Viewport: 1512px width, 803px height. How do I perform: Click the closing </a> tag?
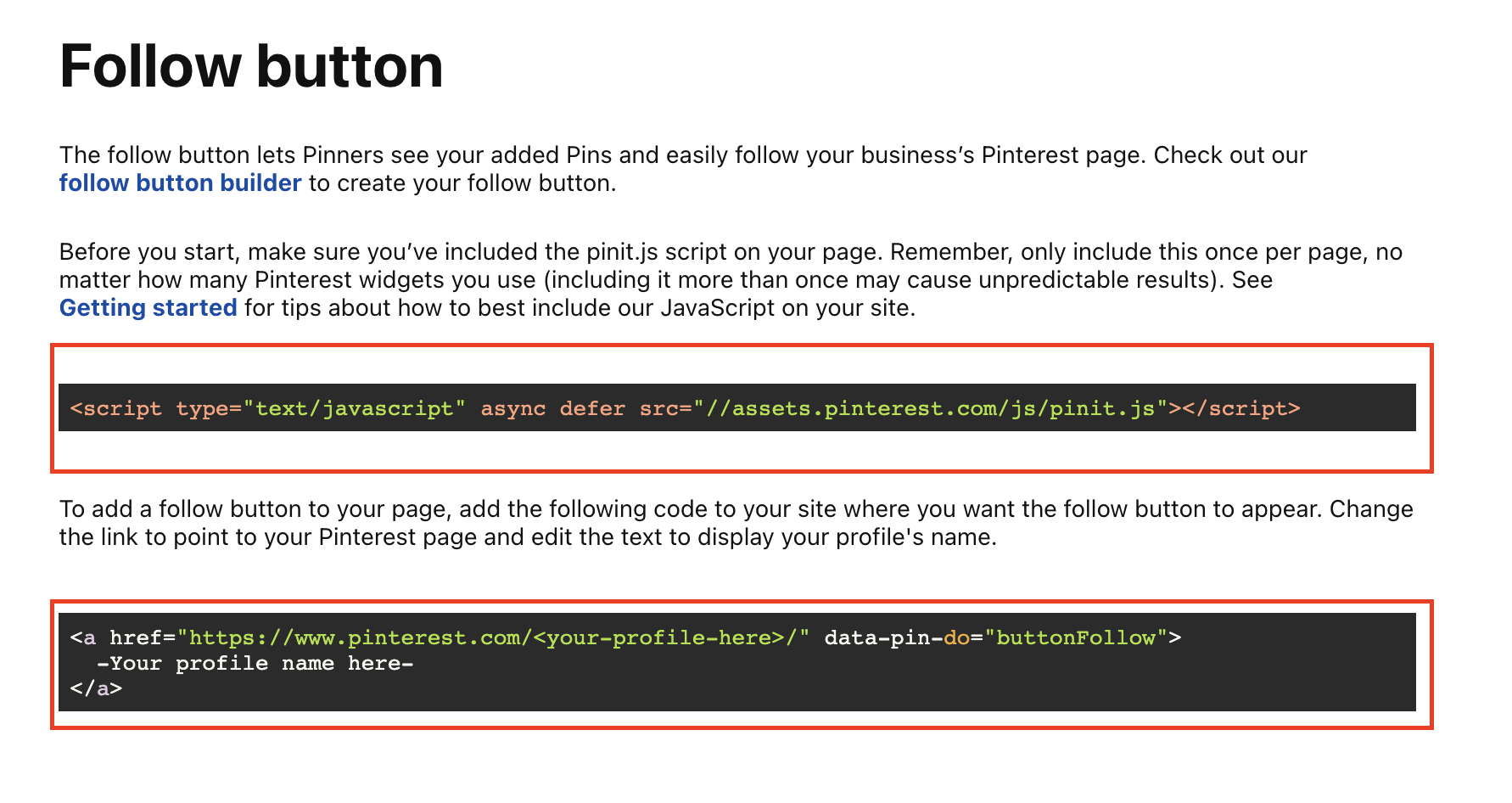pyautogui.click(x=96, y=688)
